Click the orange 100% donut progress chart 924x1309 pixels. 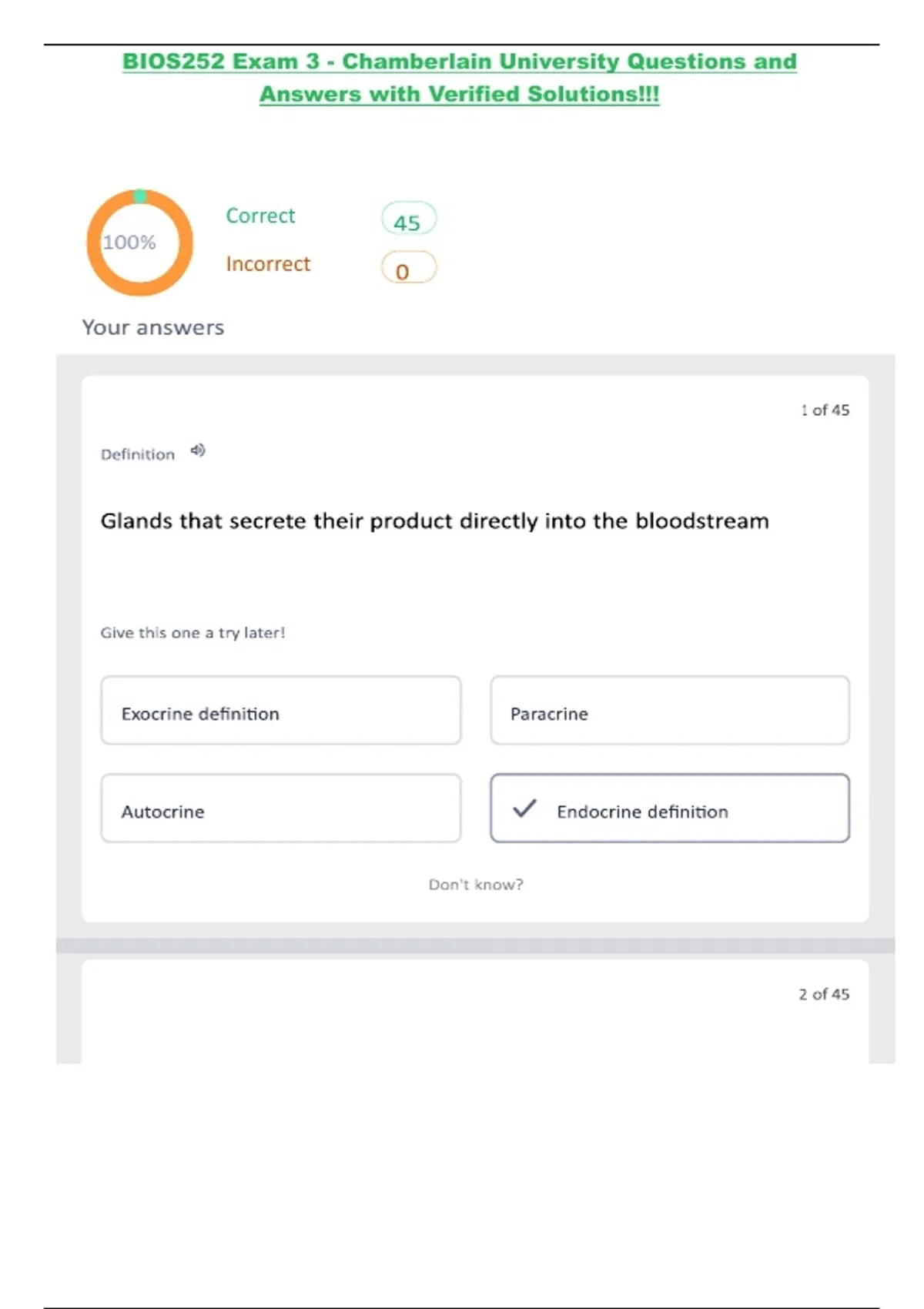139,243
